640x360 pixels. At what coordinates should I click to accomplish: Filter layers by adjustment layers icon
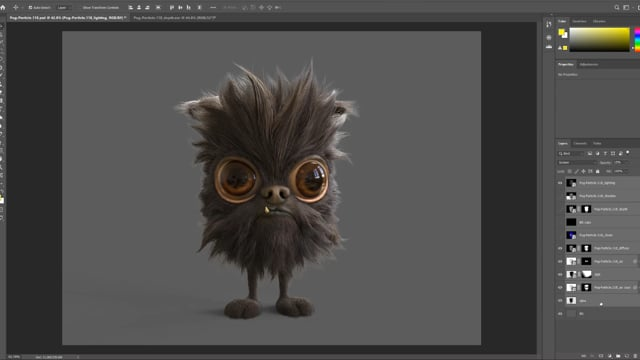(x=598, y=153)
